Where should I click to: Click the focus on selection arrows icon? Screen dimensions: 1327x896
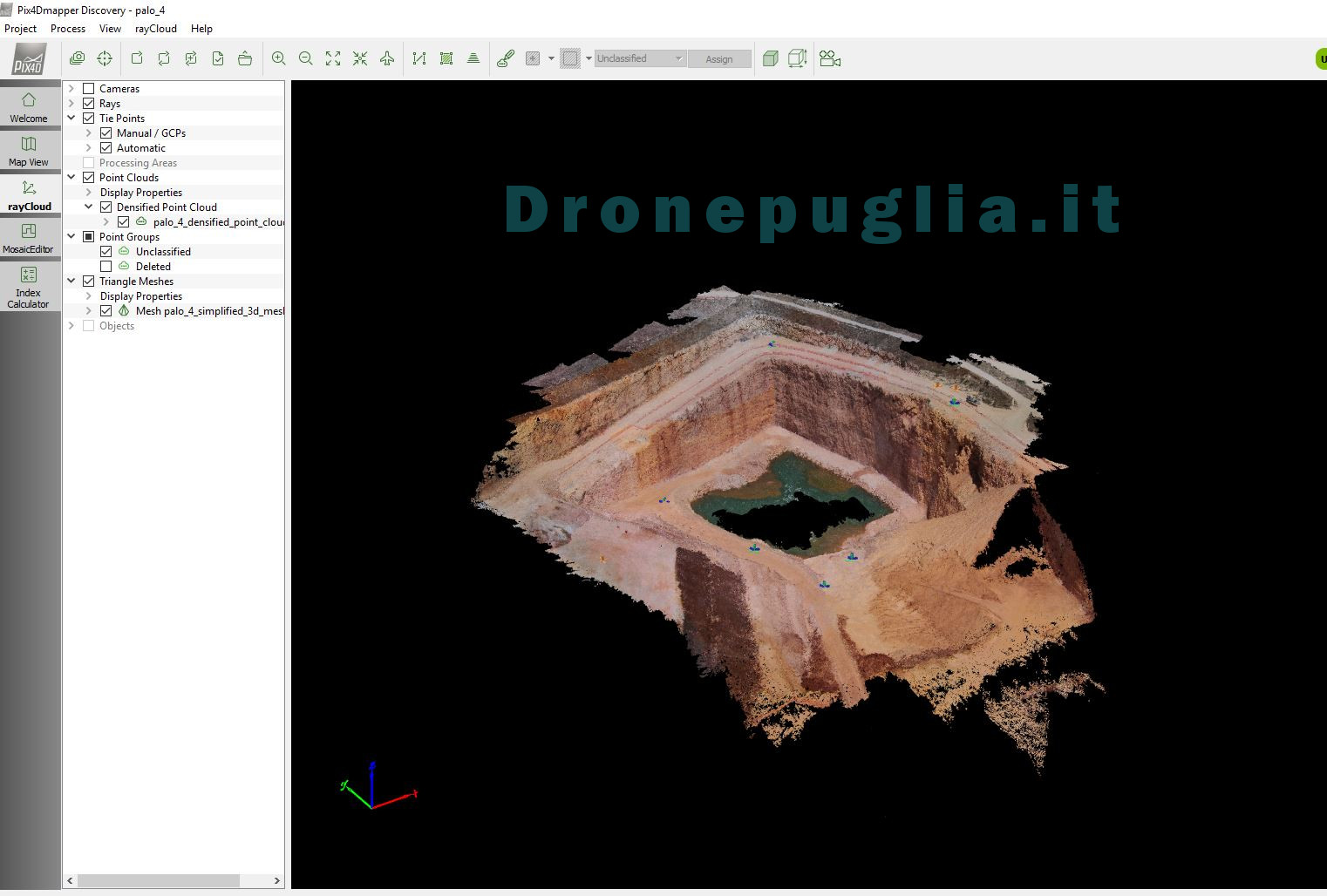(x=360, y=58)
